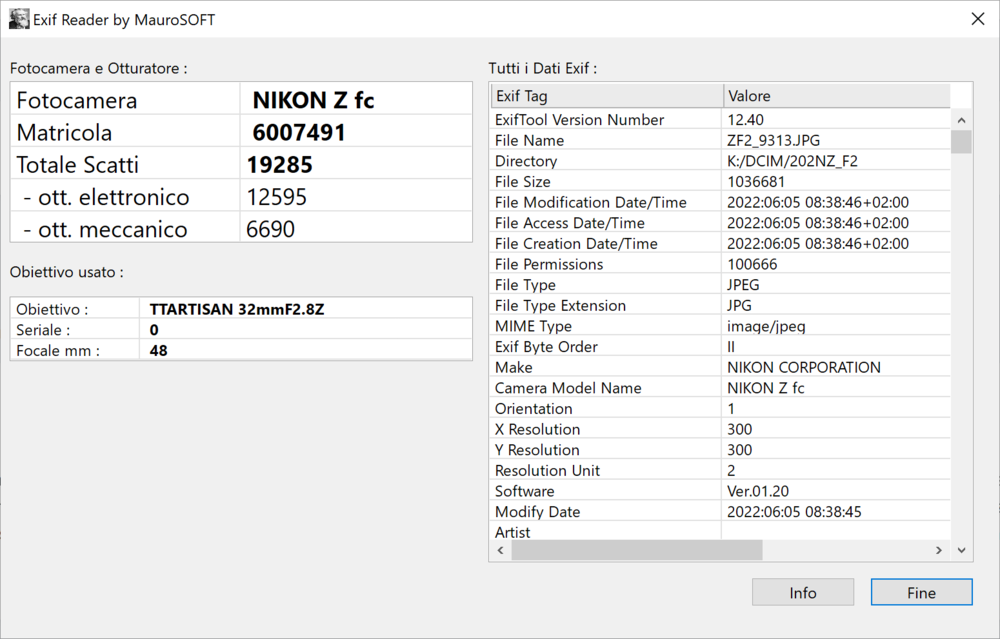Select the X Resolution row
This screenshot has width=1000, height=639.
[721, 429]
